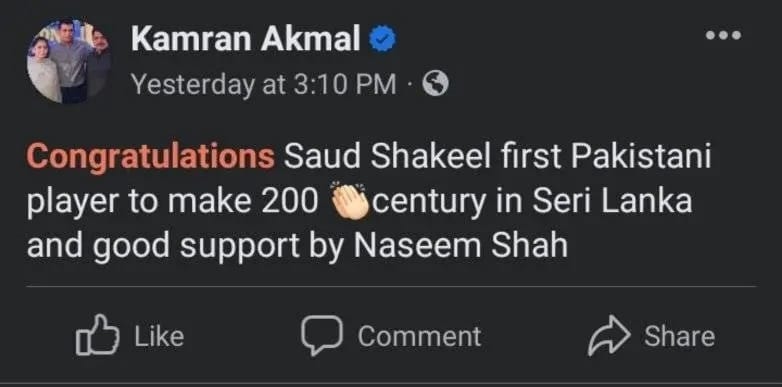The height and width of the screenshot is (387, 782).
Task: Click the Share text label
Action: coord(679,336)
